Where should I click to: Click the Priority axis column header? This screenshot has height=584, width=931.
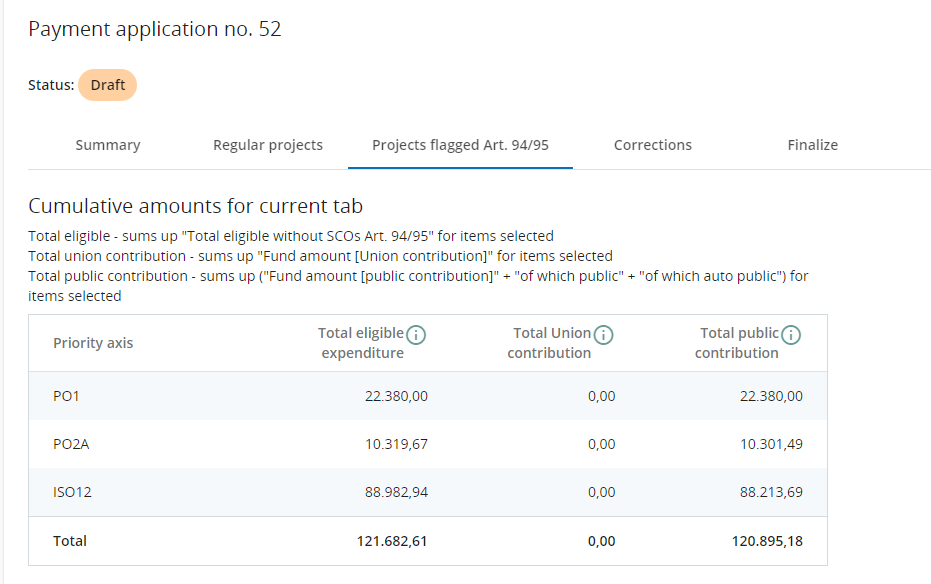click(93, 343)
